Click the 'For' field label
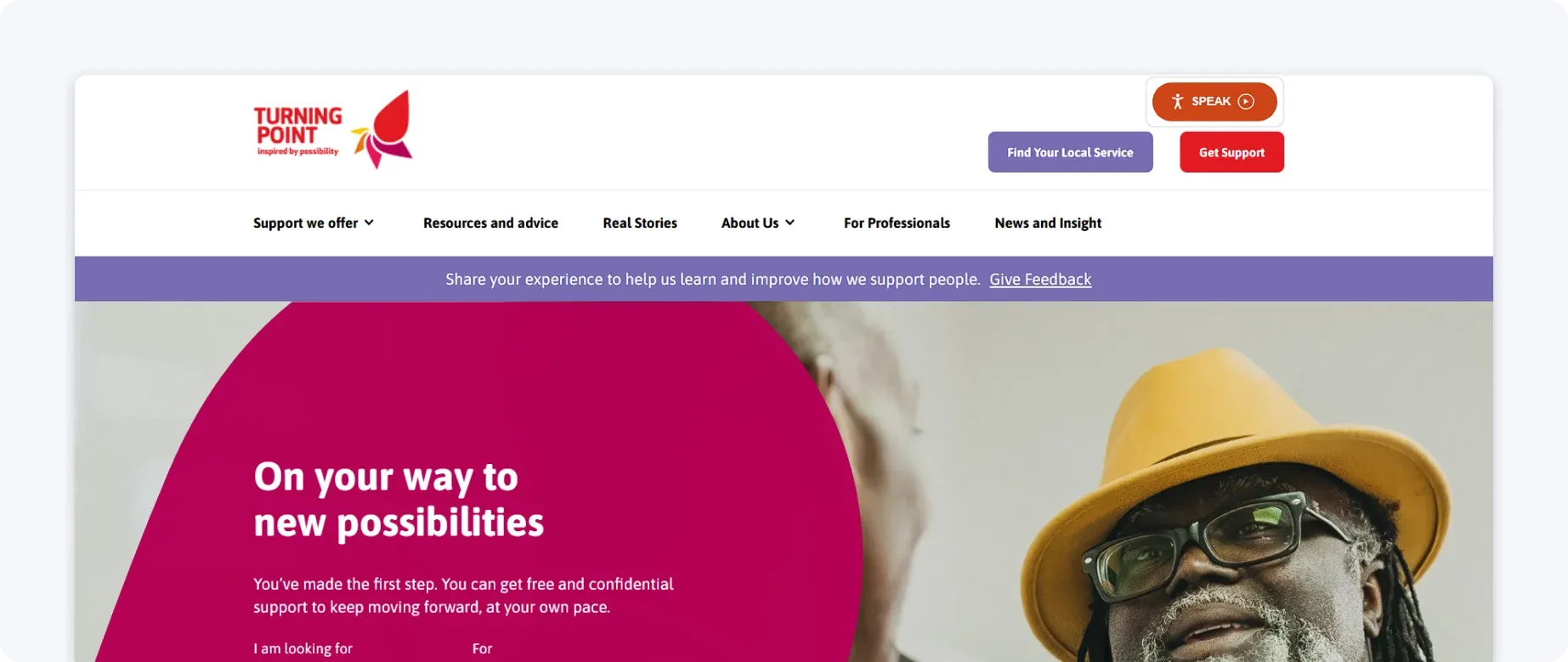The height and width of the screenshot is (662, 1568). (x=482, y=648)
